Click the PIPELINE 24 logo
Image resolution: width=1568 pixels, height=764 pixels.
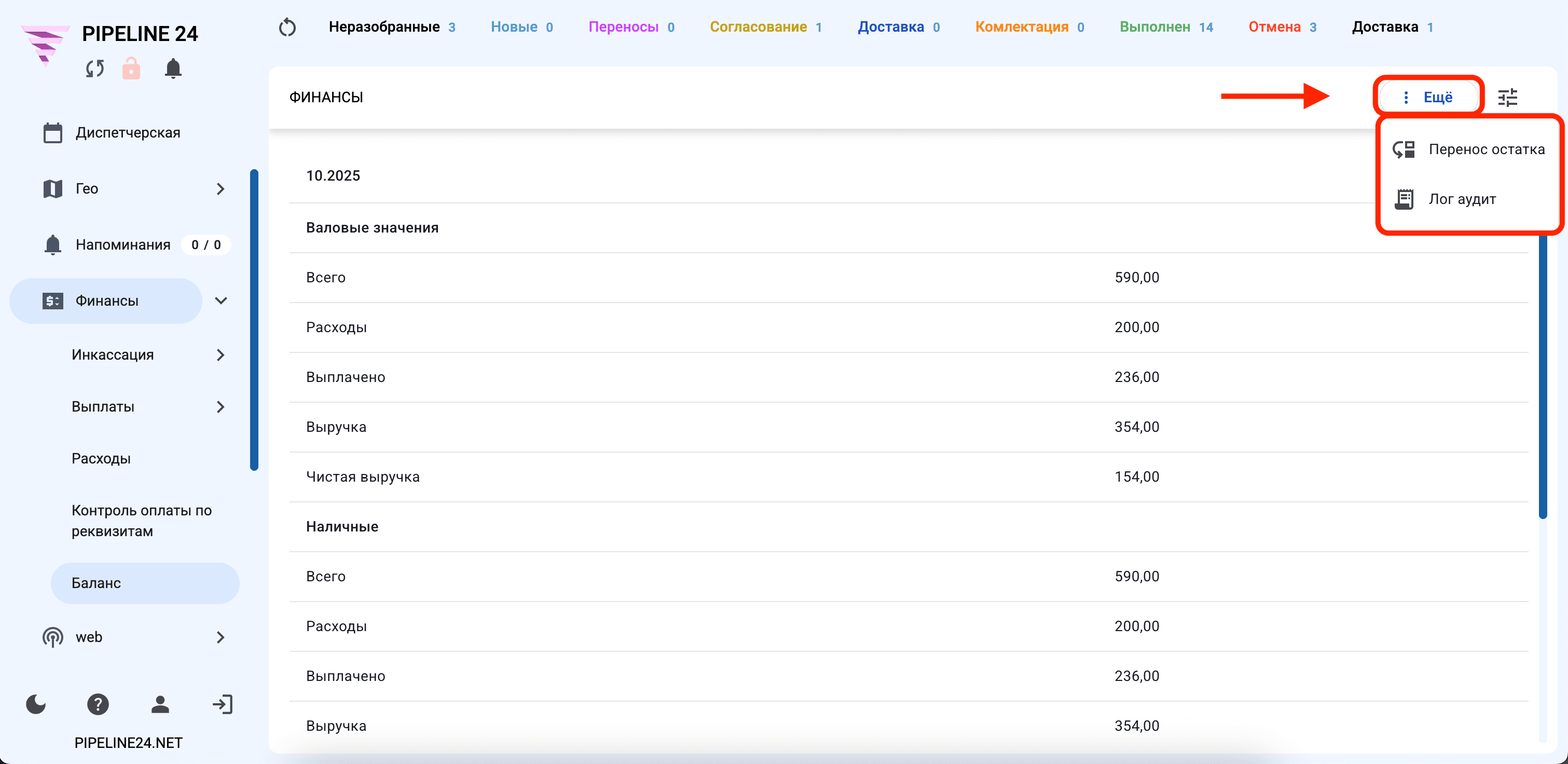point(45,46)
